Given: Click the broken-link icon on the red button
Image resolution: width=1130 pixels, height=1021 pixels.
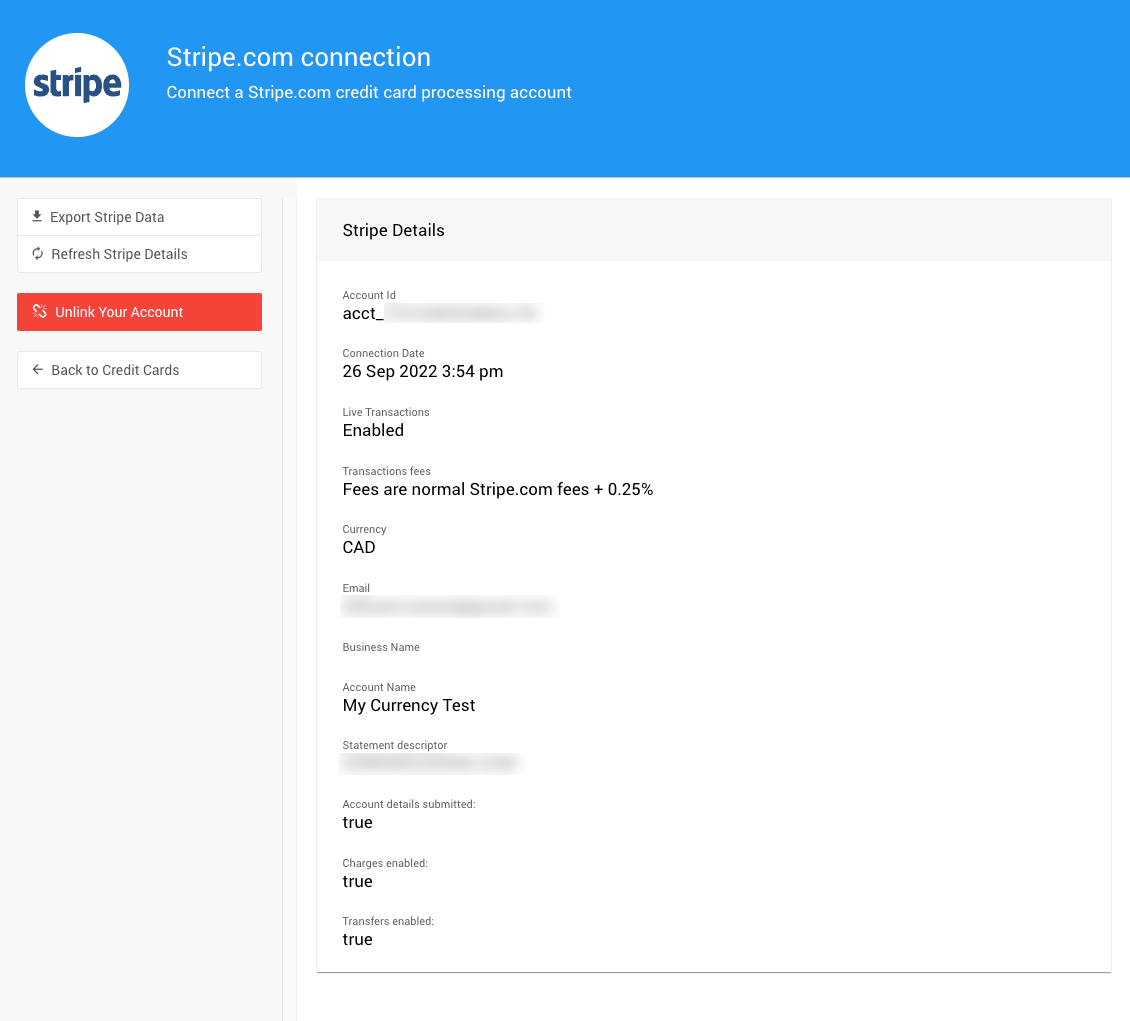Looking at the screenshot, I should pos(40,312).
